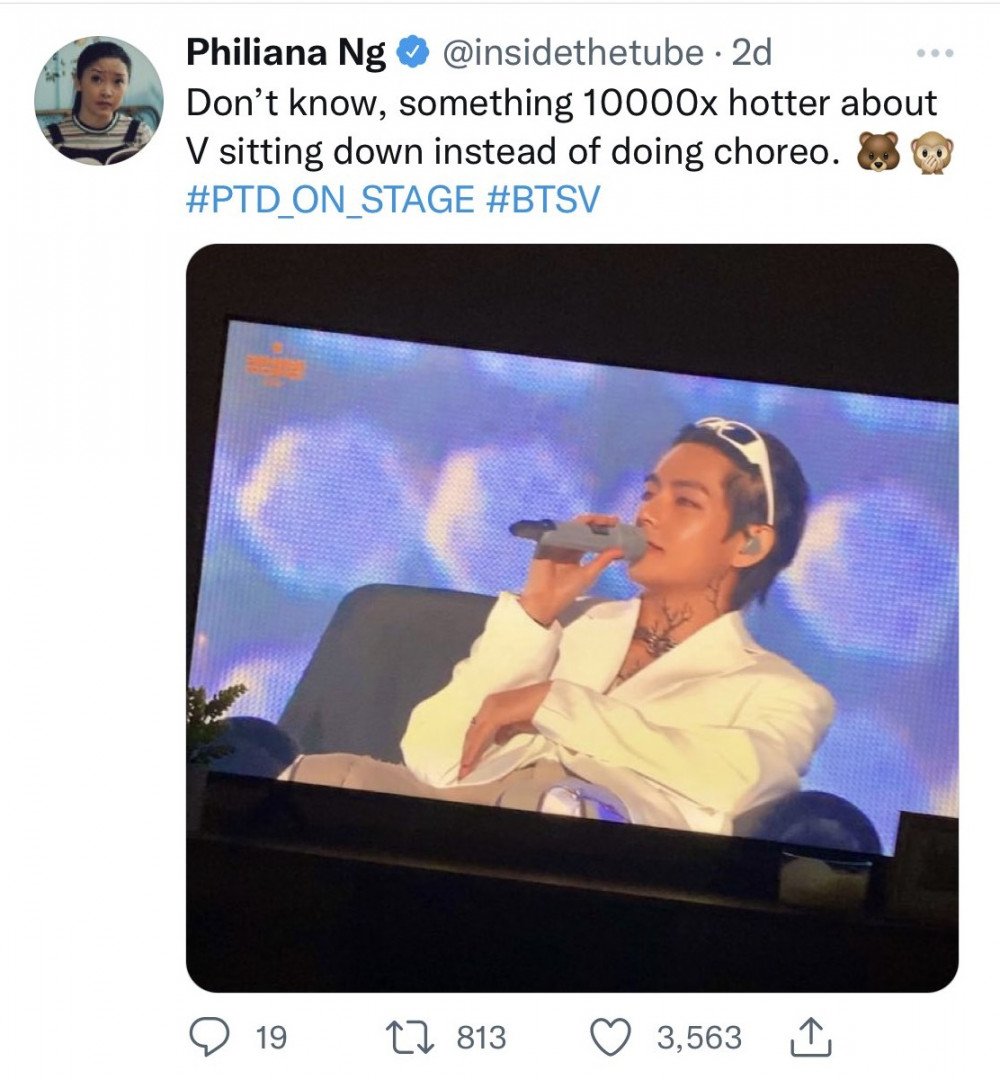Click the monkey emoji in tweet
The image size is (1000, 1080).
933,153
